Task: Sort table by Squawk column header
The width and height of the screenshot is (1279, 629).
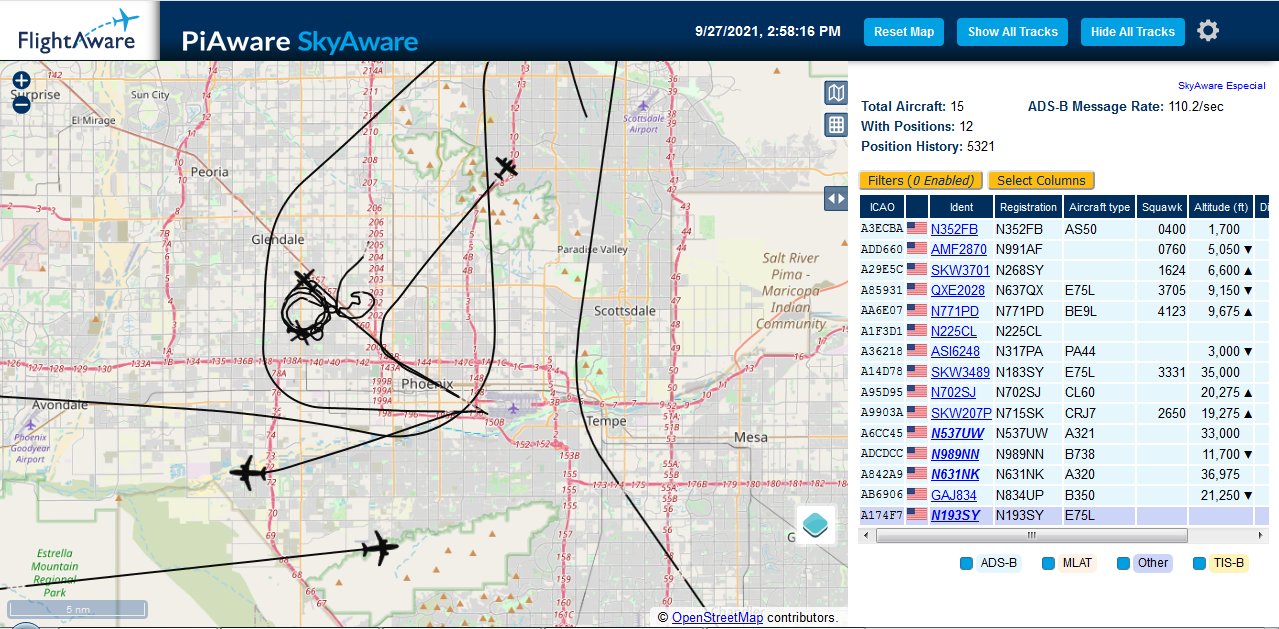Action: coord(1162,207)
